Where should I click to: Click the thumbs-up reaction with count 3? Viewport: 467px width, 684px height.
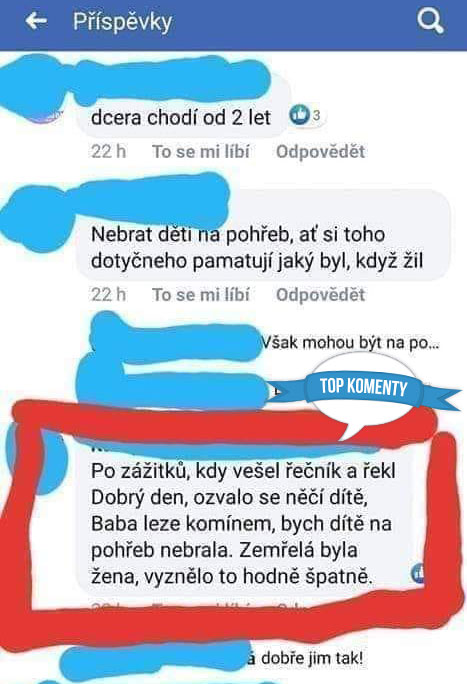click(306, 115)
